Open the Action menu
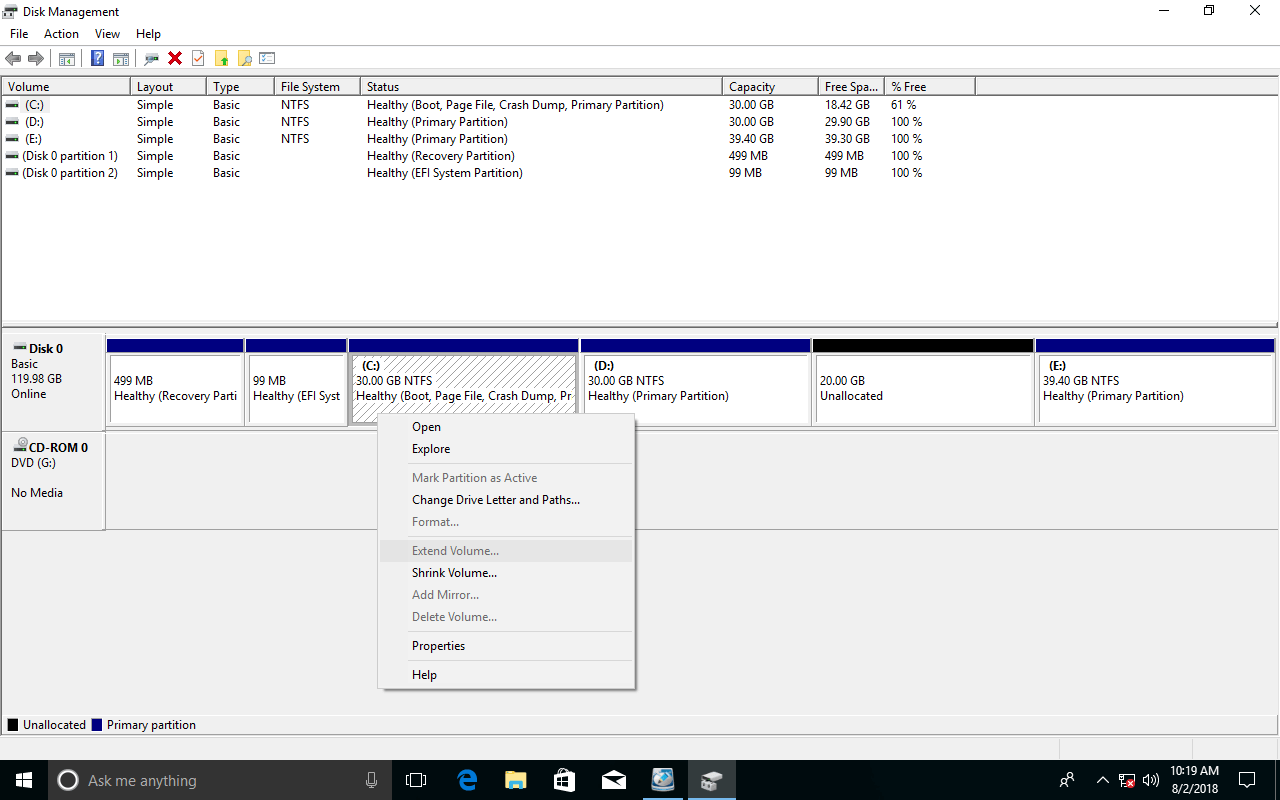The width and height of the screenshot is (1280, 800). (61, 33)
